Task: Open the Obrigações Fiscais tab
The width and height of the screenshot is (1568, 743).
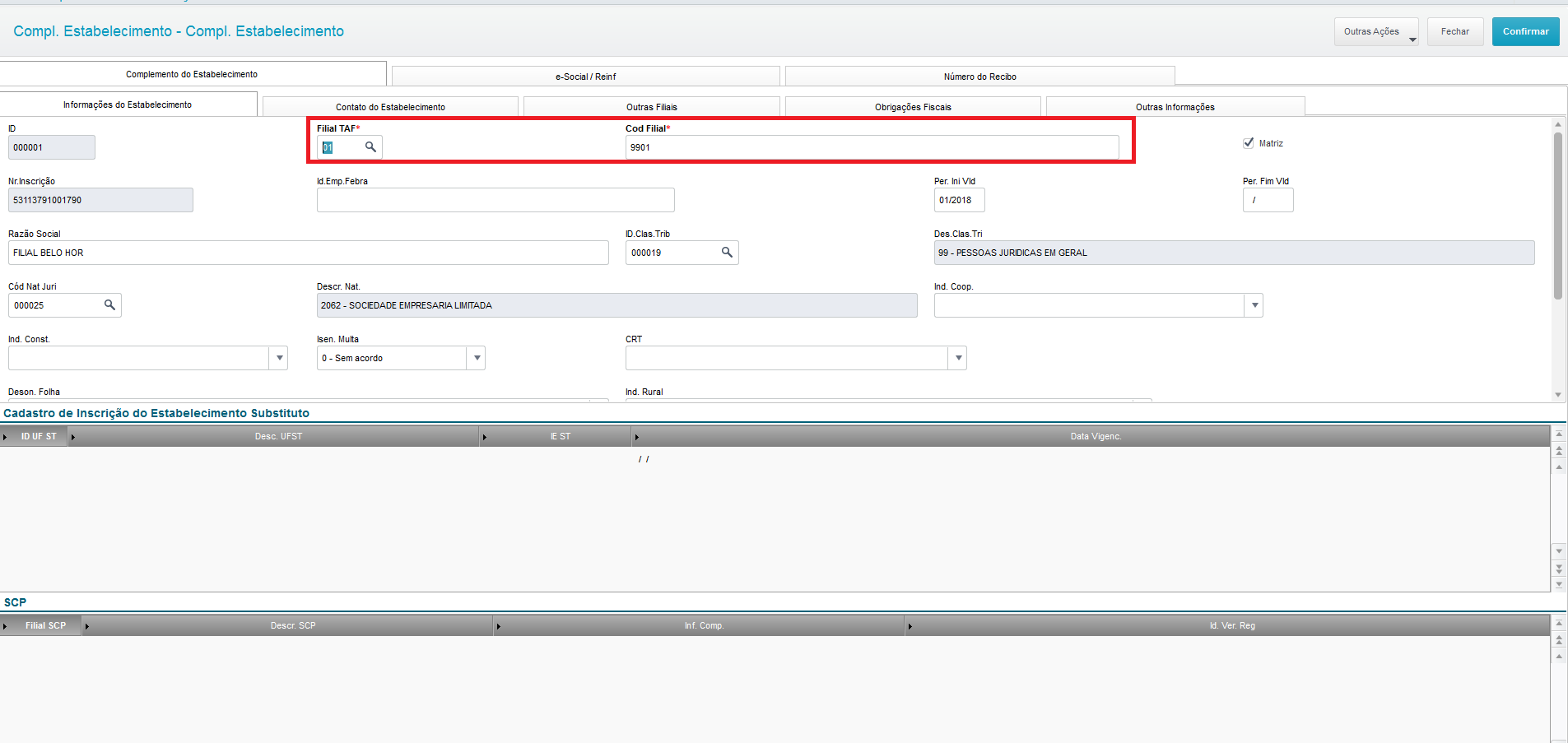Action: pos(913,107)
